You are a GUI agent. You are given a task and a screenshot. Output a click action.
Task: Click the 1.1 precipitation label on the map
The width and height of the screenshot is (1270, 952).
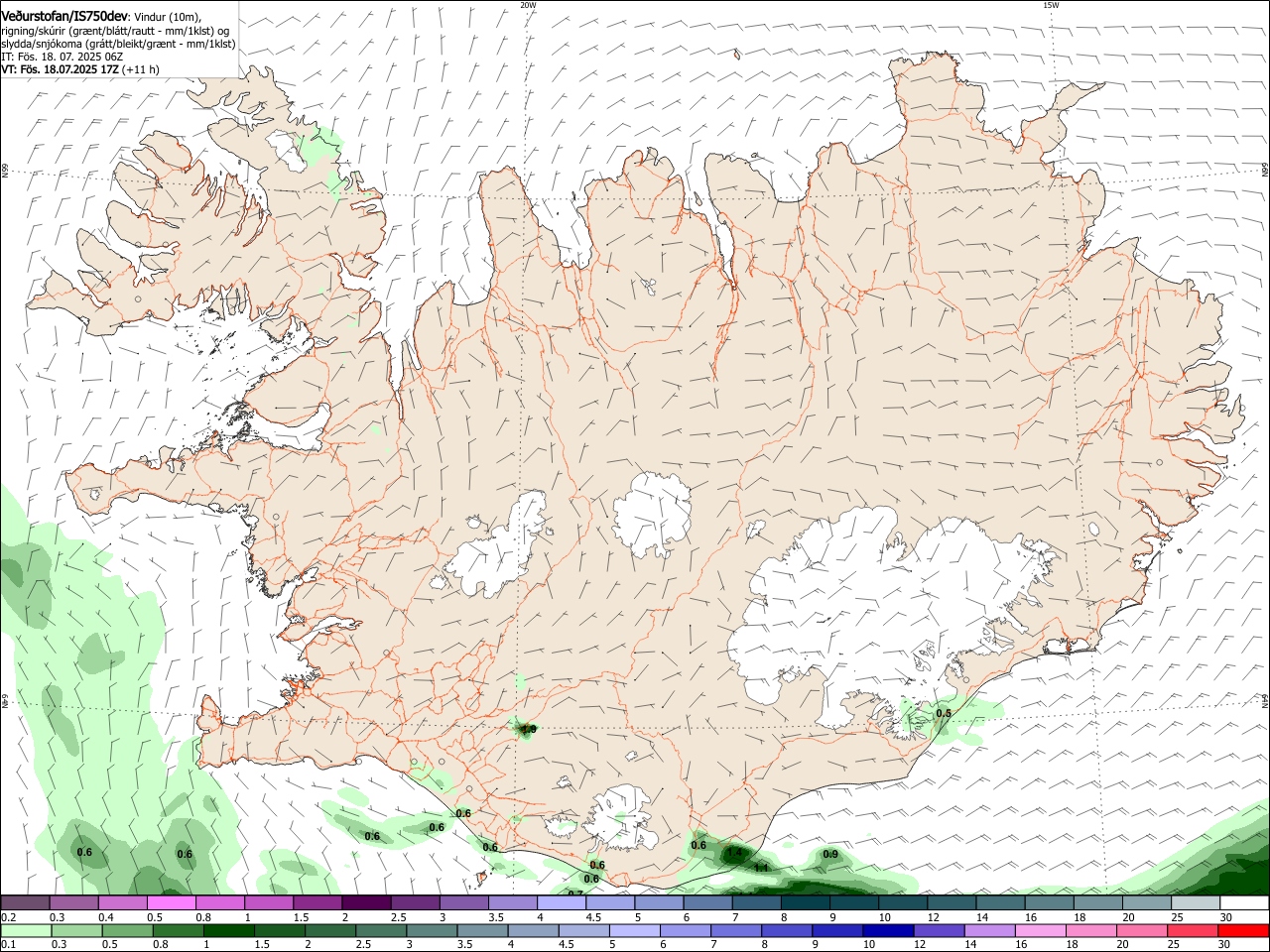[x=761, y=868]
